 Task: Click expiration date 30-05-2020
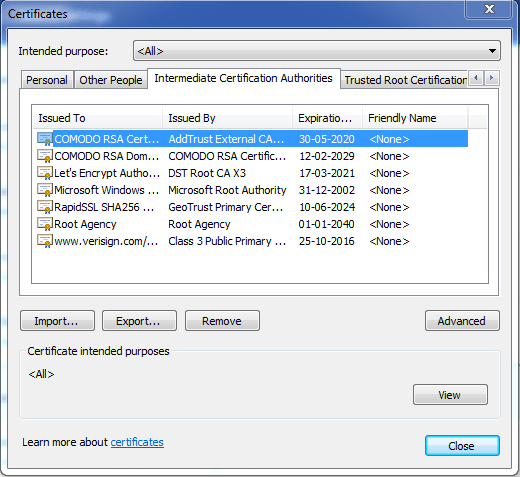click(x=327, y=139)
